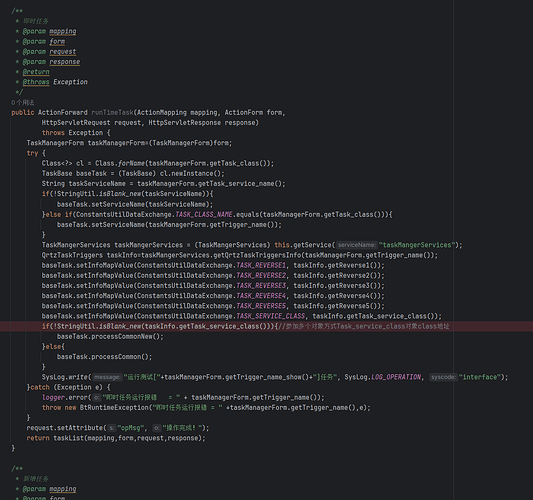Click the underlined 'mapping' in the first Javadoc @param
The height and width of the screenshot is (500, 533).
(63, 31)
